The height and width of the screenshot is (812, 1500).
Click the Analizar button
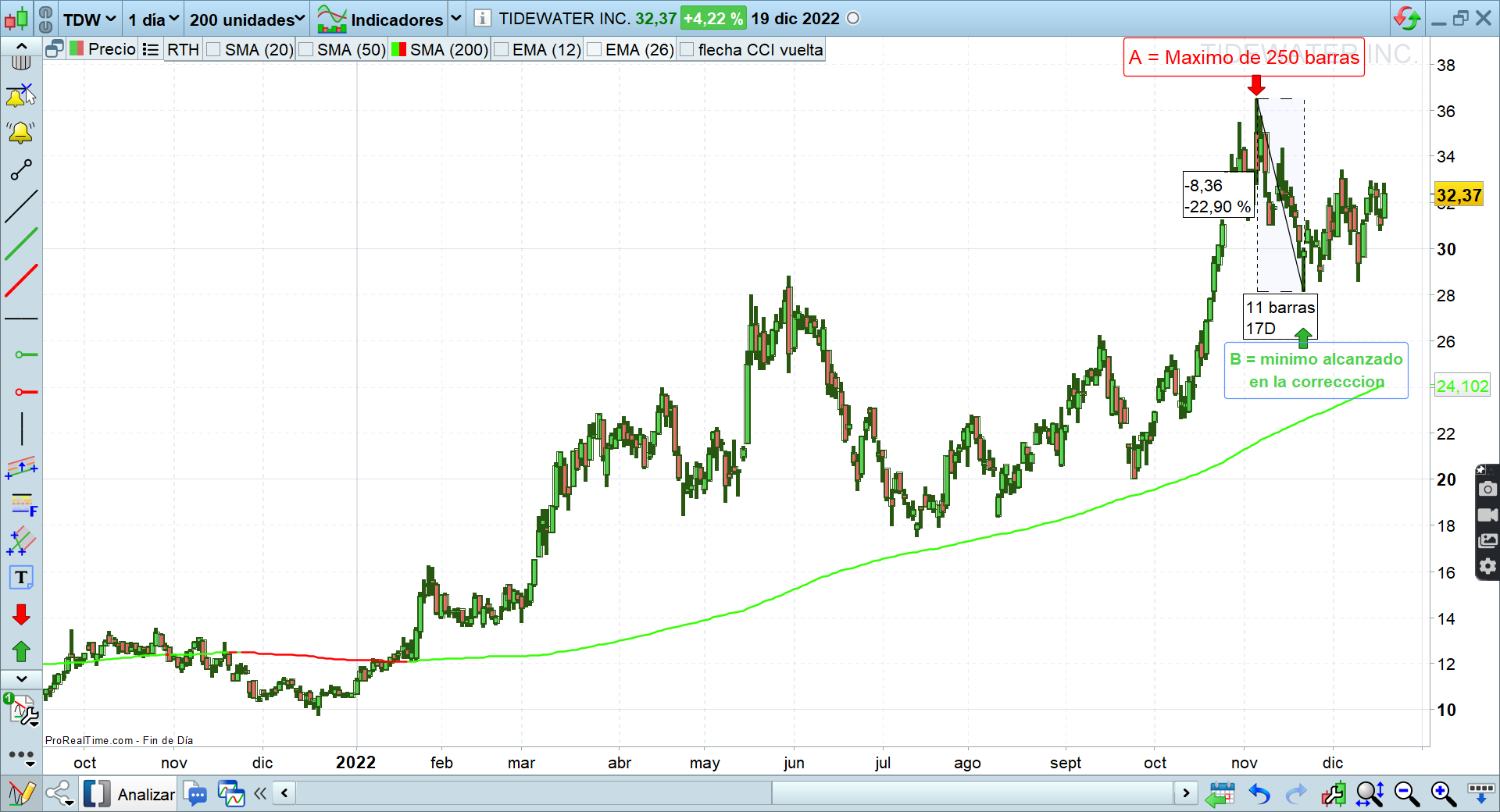pos(130,794)
